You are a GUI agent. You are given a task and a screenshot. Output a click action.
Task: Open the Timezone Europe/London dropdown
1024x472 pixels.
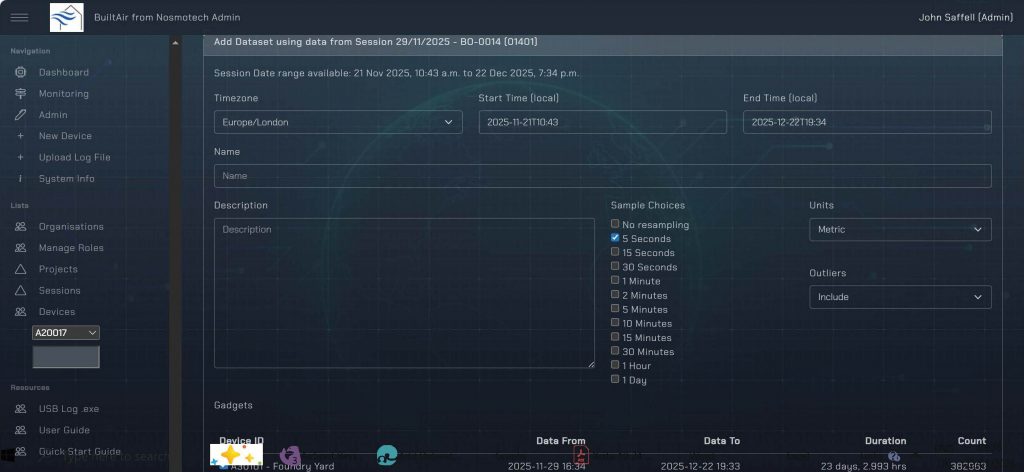point(338,122)
